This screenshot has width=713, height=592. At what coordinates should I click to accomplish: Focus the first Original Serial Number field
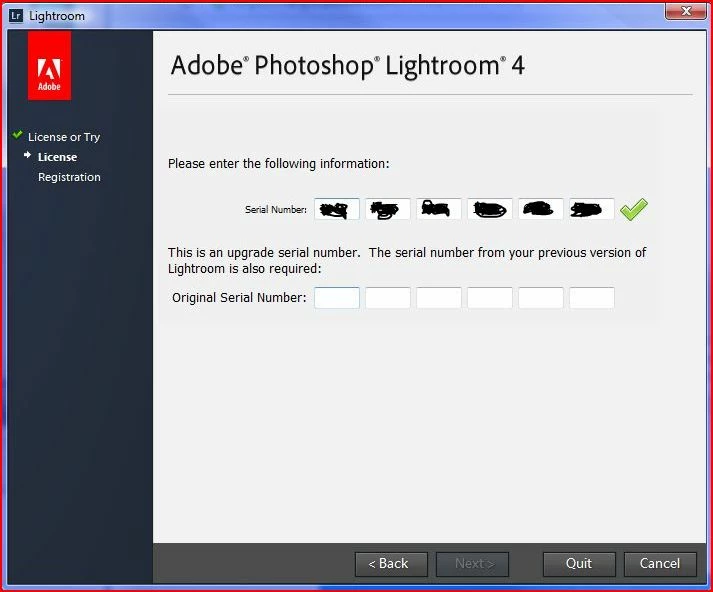(x=337, y=298)
